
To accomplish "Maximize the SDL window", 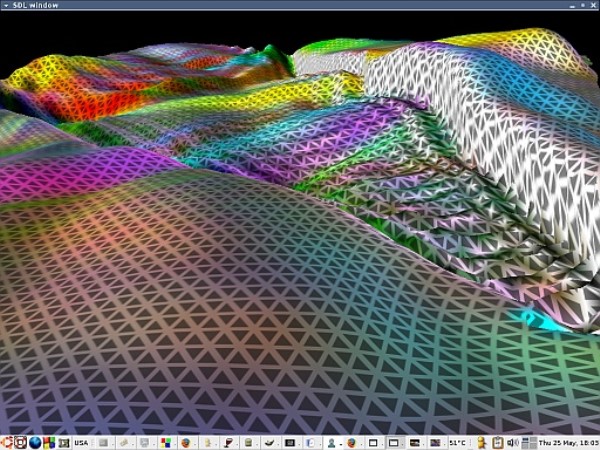I will (582, 5).
